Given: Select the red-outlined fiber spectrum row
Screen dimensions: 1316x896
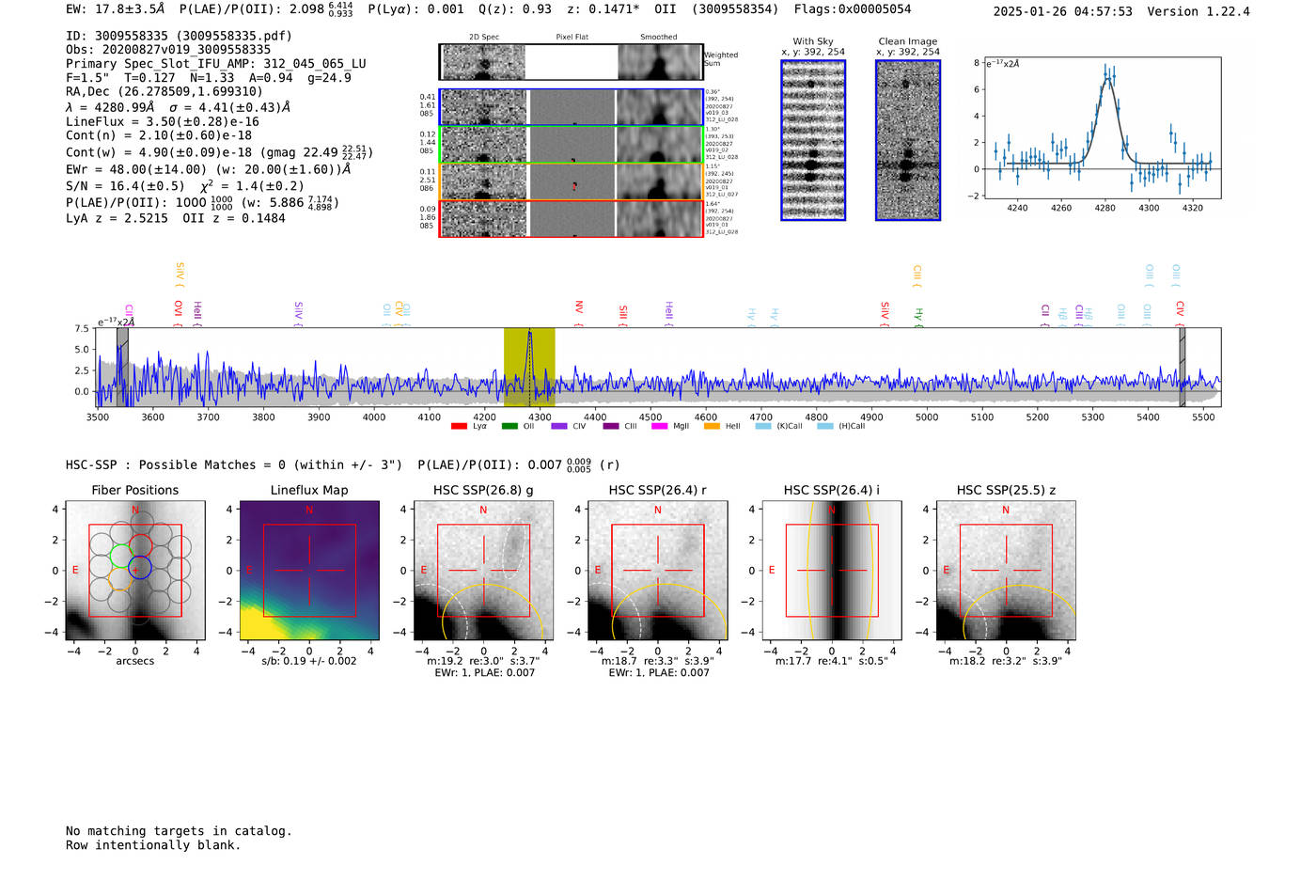Looking at the screenshot, I should pos(572,219).
